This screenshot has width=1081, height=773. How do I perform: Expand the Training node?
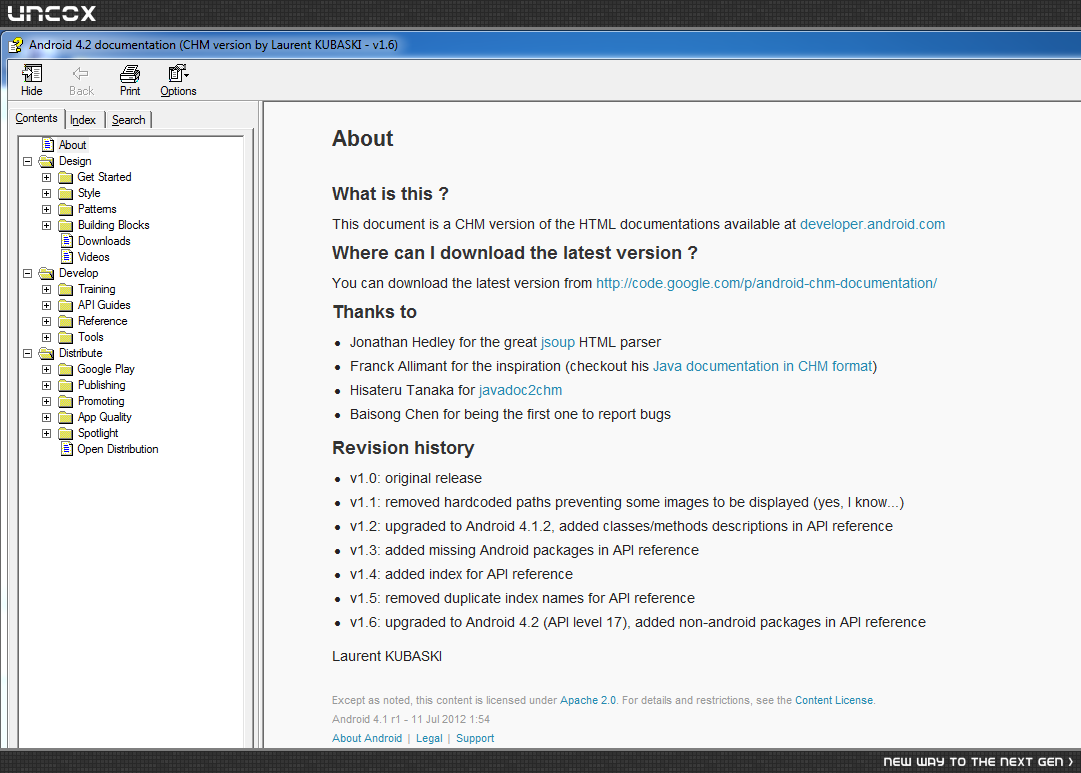[46, 290]
